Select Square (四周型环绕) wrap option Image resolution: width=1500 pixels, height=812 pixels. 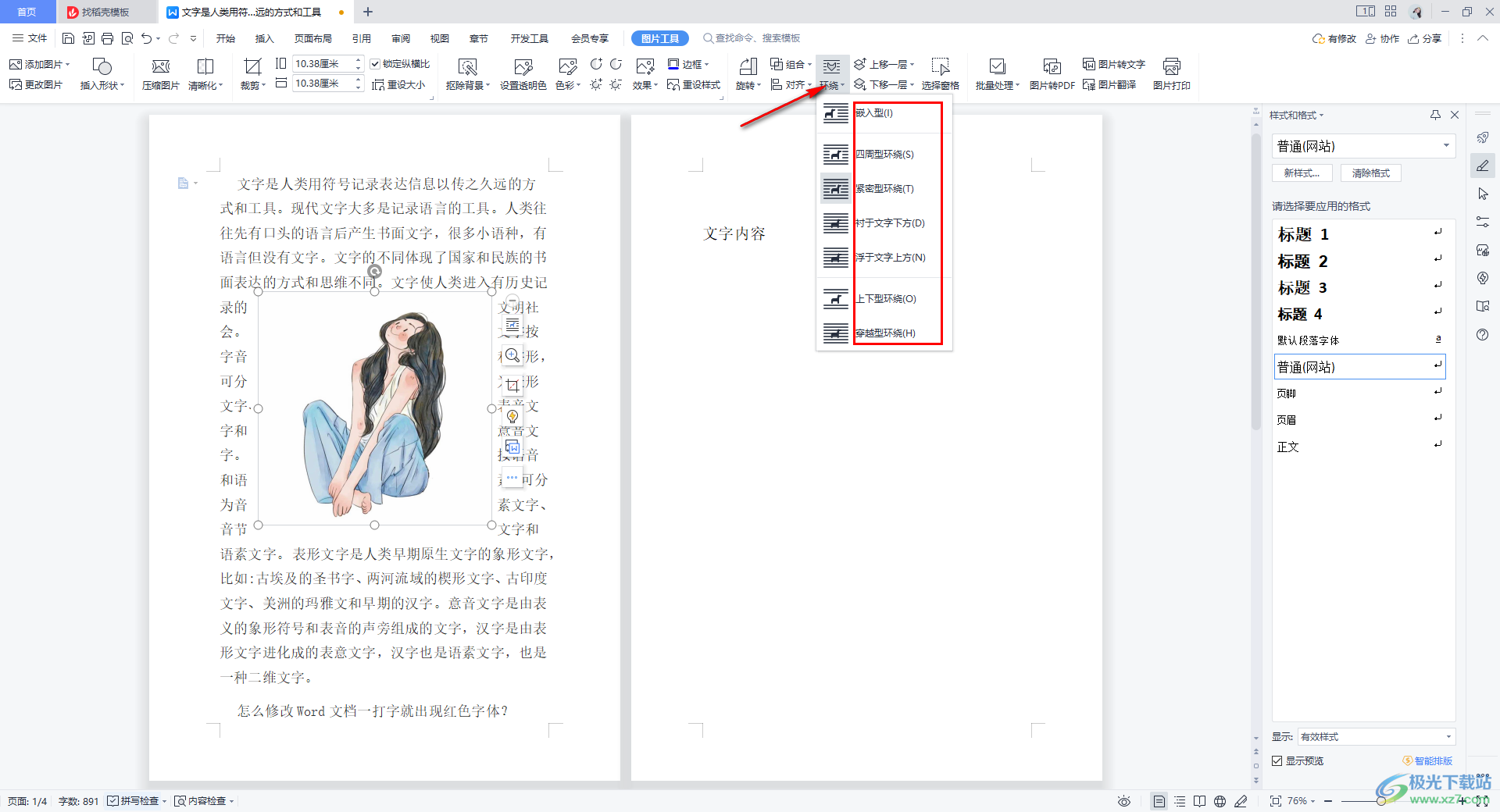[884, 155]
